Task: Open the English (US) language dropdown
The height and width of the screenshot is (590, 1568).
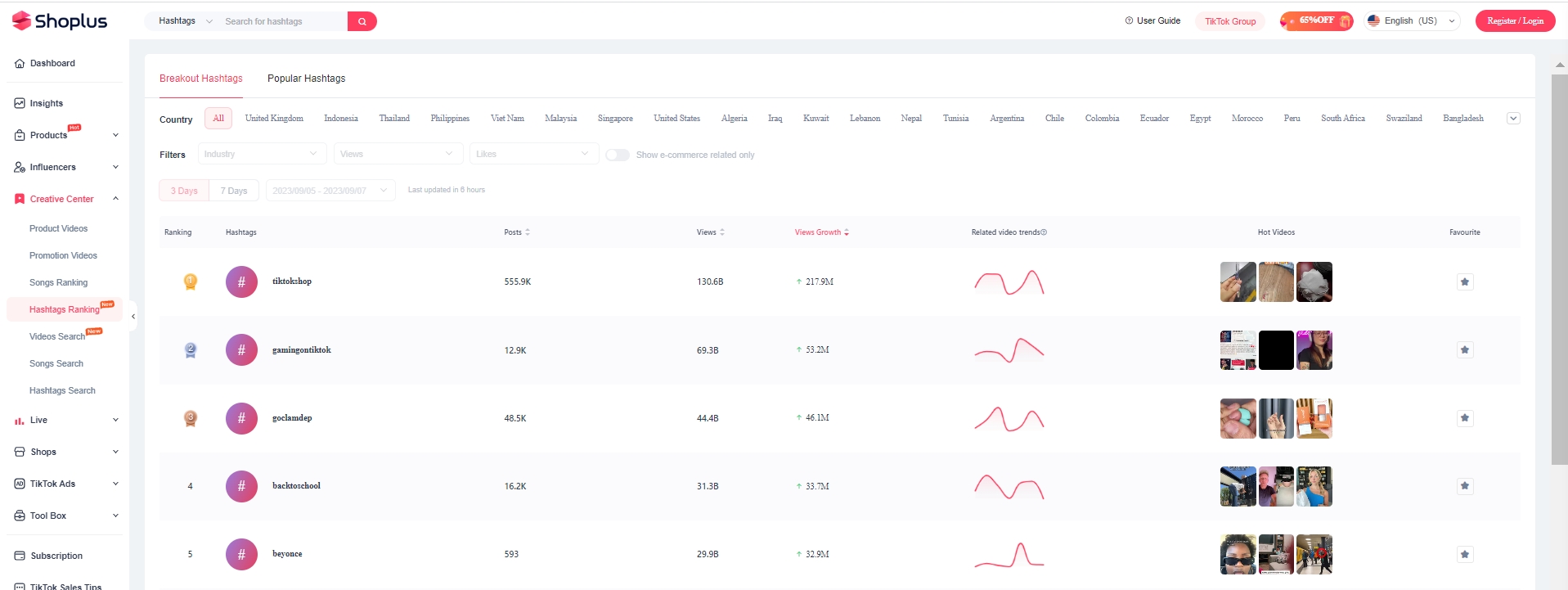Action: coord(1413,21)
